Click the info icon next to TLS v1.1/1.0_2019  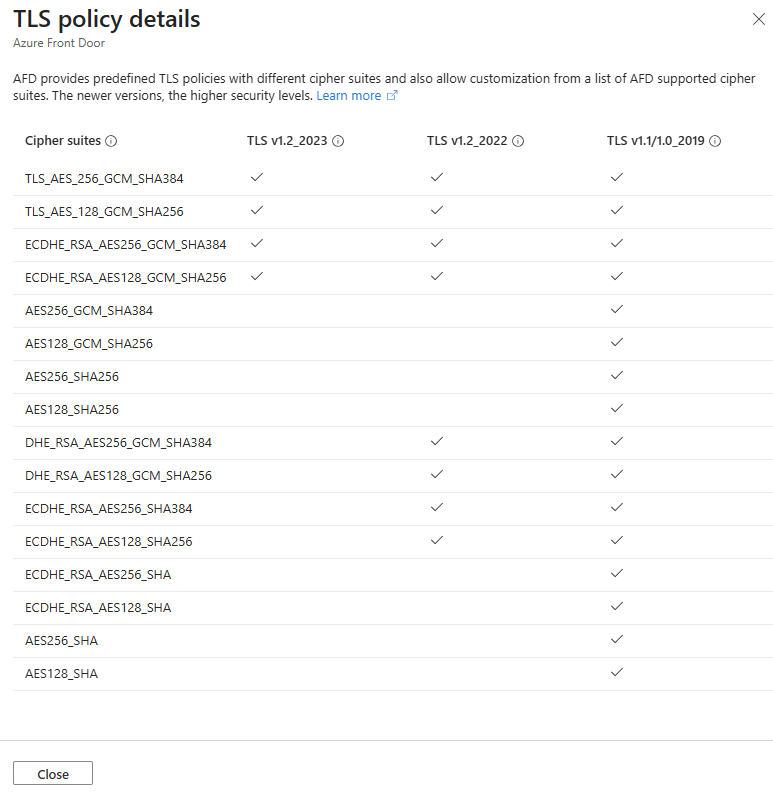[x=715, y=141]
